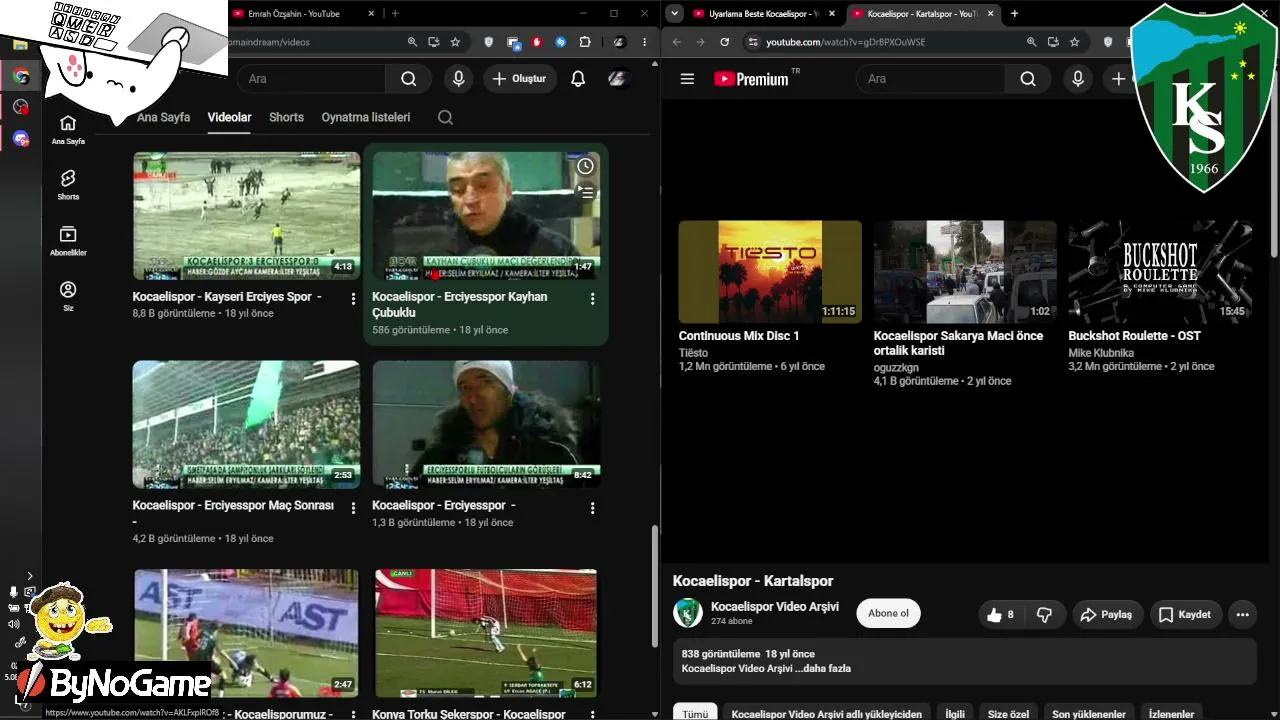Select the Videolar channel tab
The width and height of the screenshot is (1280, 720).
(x=229, y=117)
